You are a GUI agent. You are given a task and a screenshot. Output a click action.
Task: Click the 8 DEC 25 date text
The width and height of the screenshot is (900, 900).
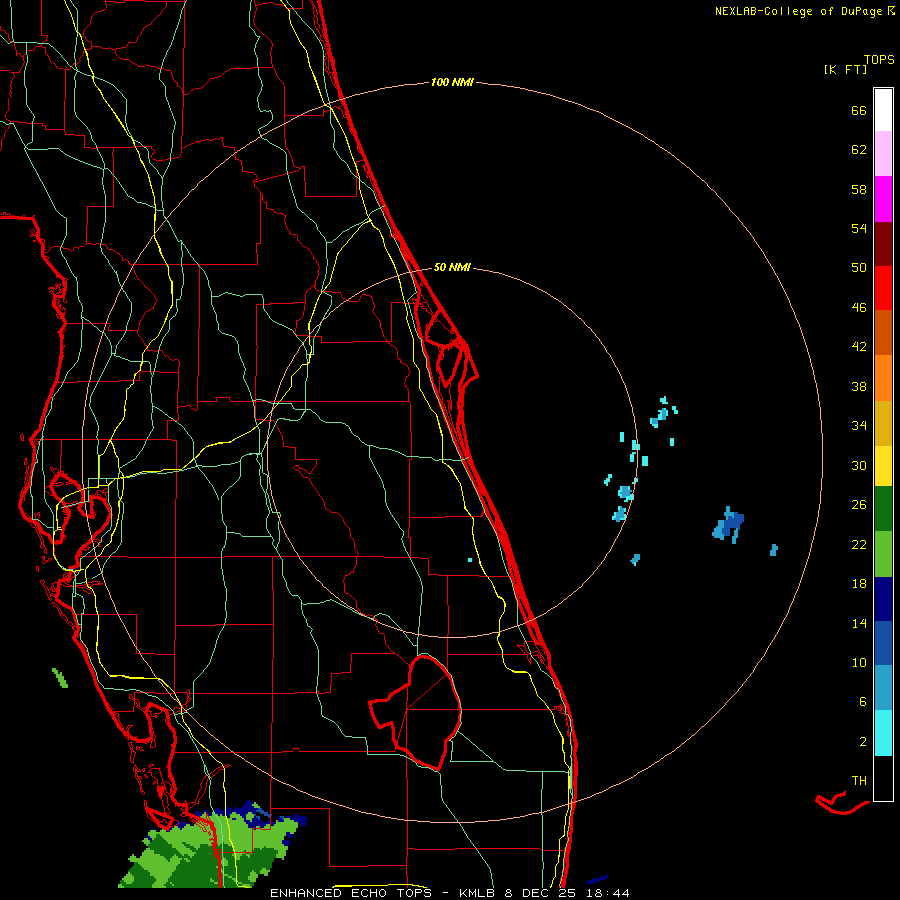[541, 893]
